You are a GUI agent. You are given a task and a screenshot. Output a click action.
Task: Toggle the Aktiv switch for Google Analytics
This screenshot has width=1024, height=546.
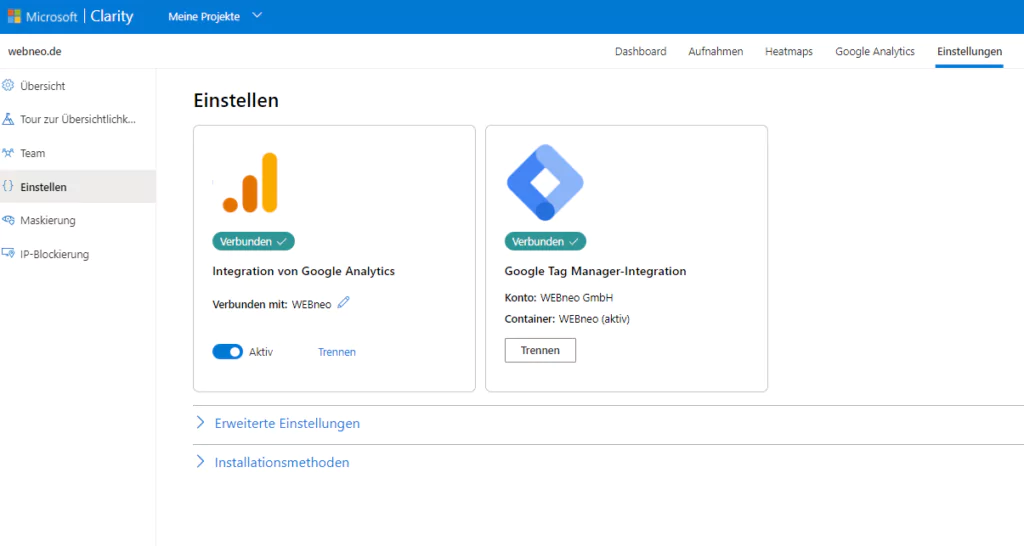tap(227, 351)
